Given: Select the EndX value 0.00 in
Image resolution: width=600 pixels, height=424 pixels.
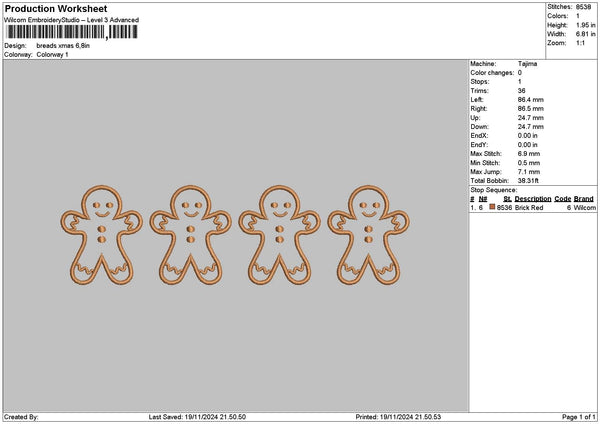Looking at the screenshot, I should (527, 135).
